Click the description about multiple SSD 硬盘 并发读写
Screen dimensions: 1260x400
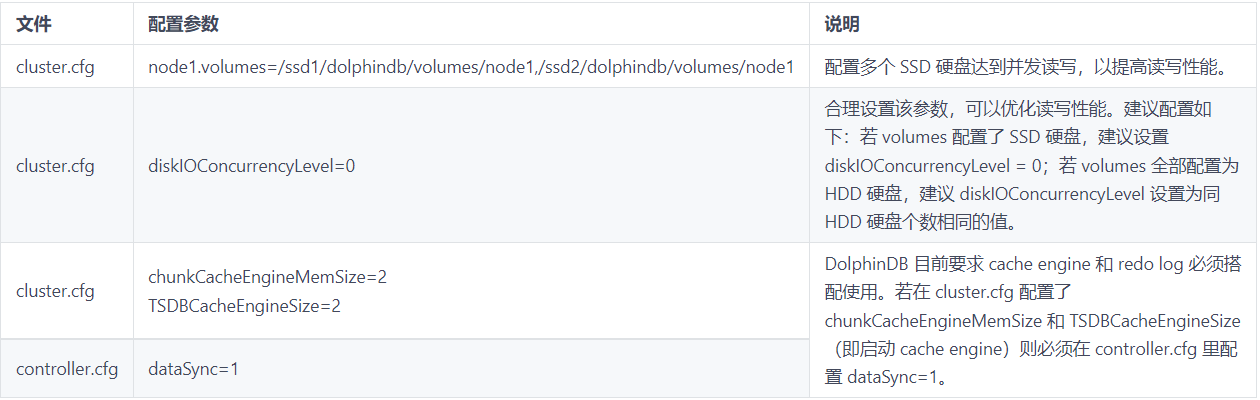[x=1026, y=67]
